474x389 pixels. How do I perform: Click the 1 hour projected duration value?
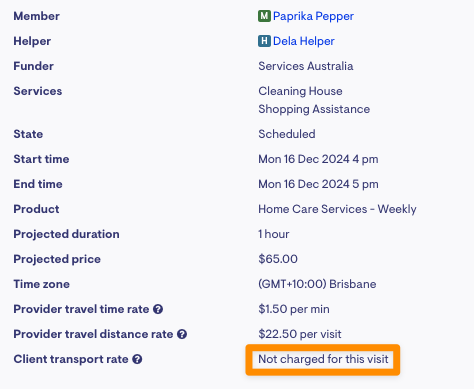(x=273, y=234)
